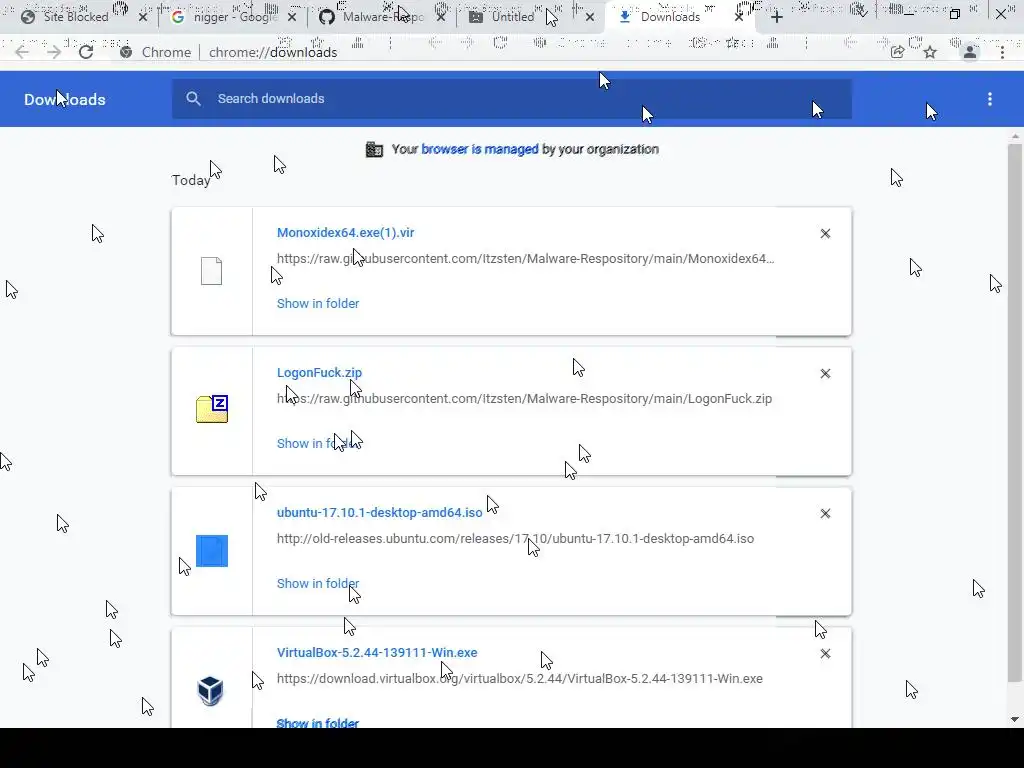The image size is (1024, 768).
Task: Click the managed organization building icon
Action: pyautogui.click(x=374, y=150)
